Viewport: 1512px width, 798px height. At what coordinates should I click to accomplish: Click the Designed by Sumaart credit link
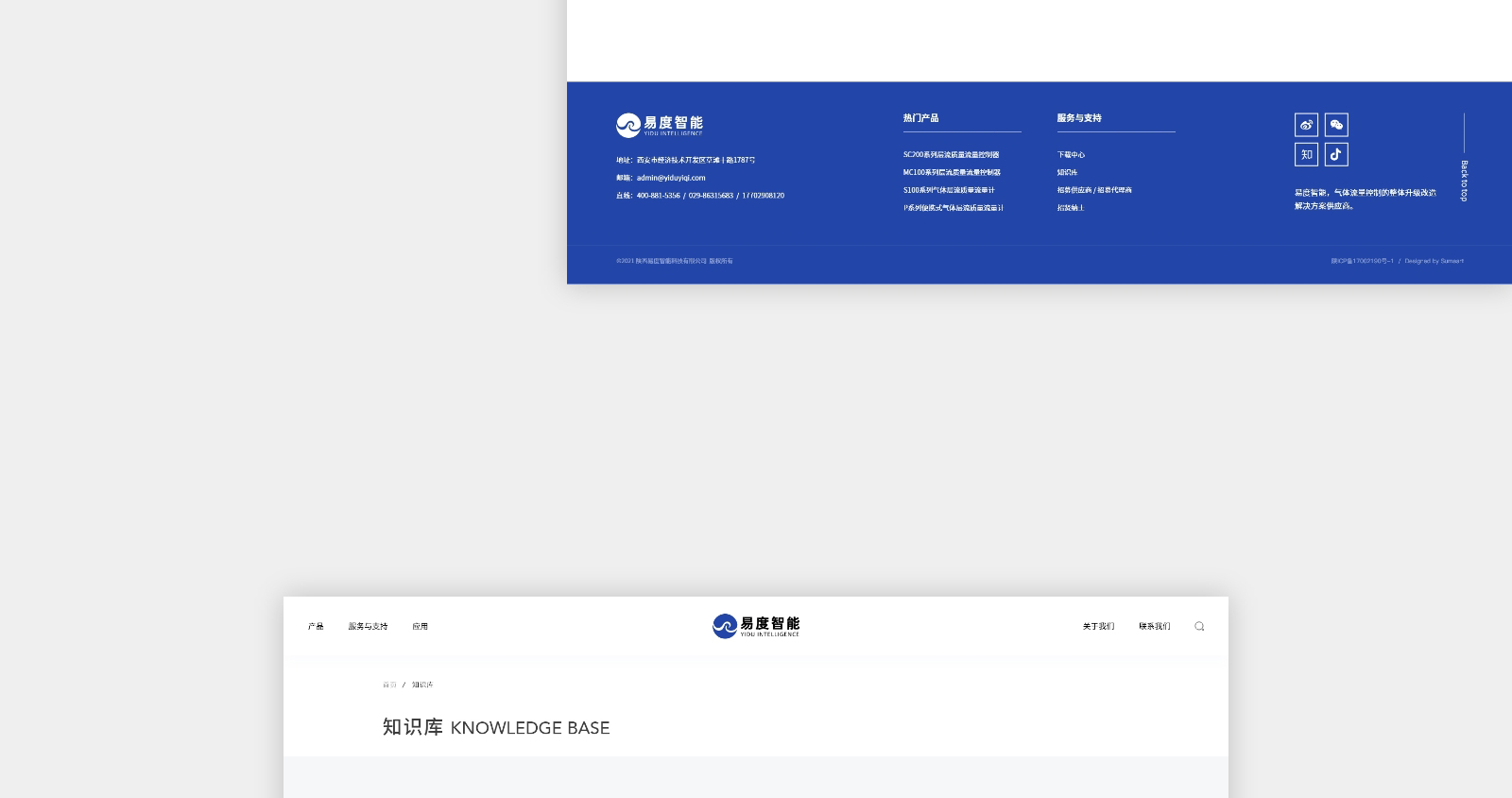point(1434,261)
